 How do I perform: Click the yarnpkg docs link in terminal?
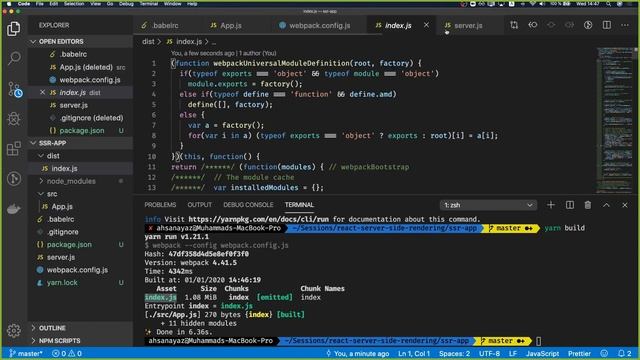(259, 219)
